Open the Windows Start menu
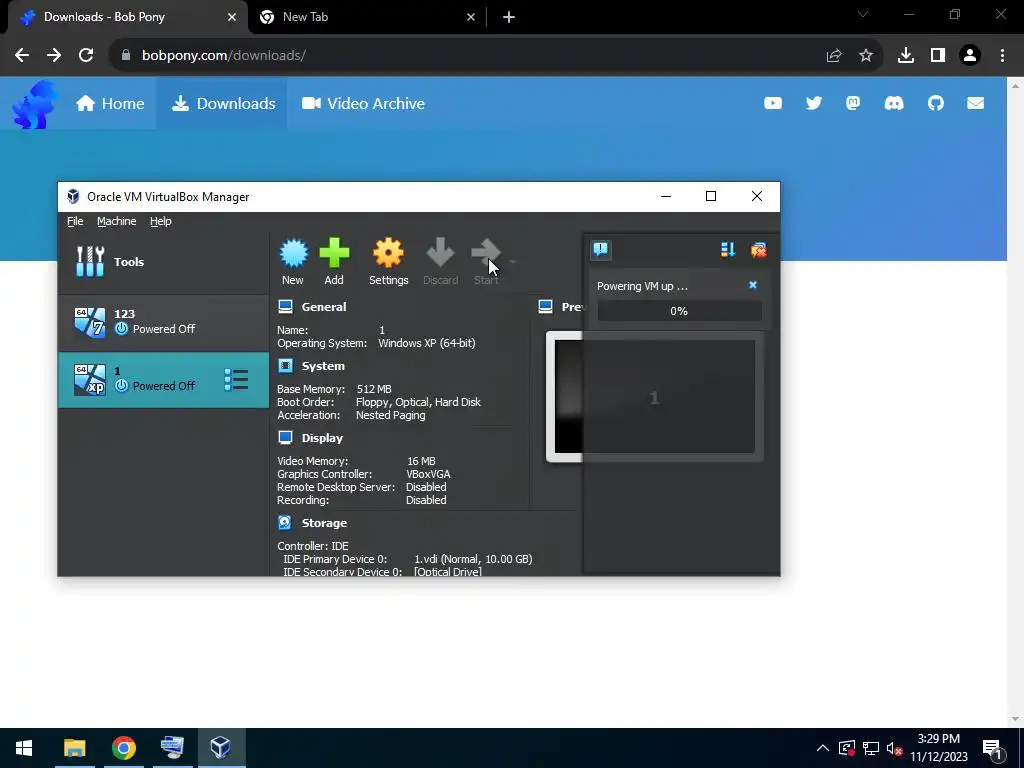This screenshot has height=768, width=1024. (x=24, y=748)
